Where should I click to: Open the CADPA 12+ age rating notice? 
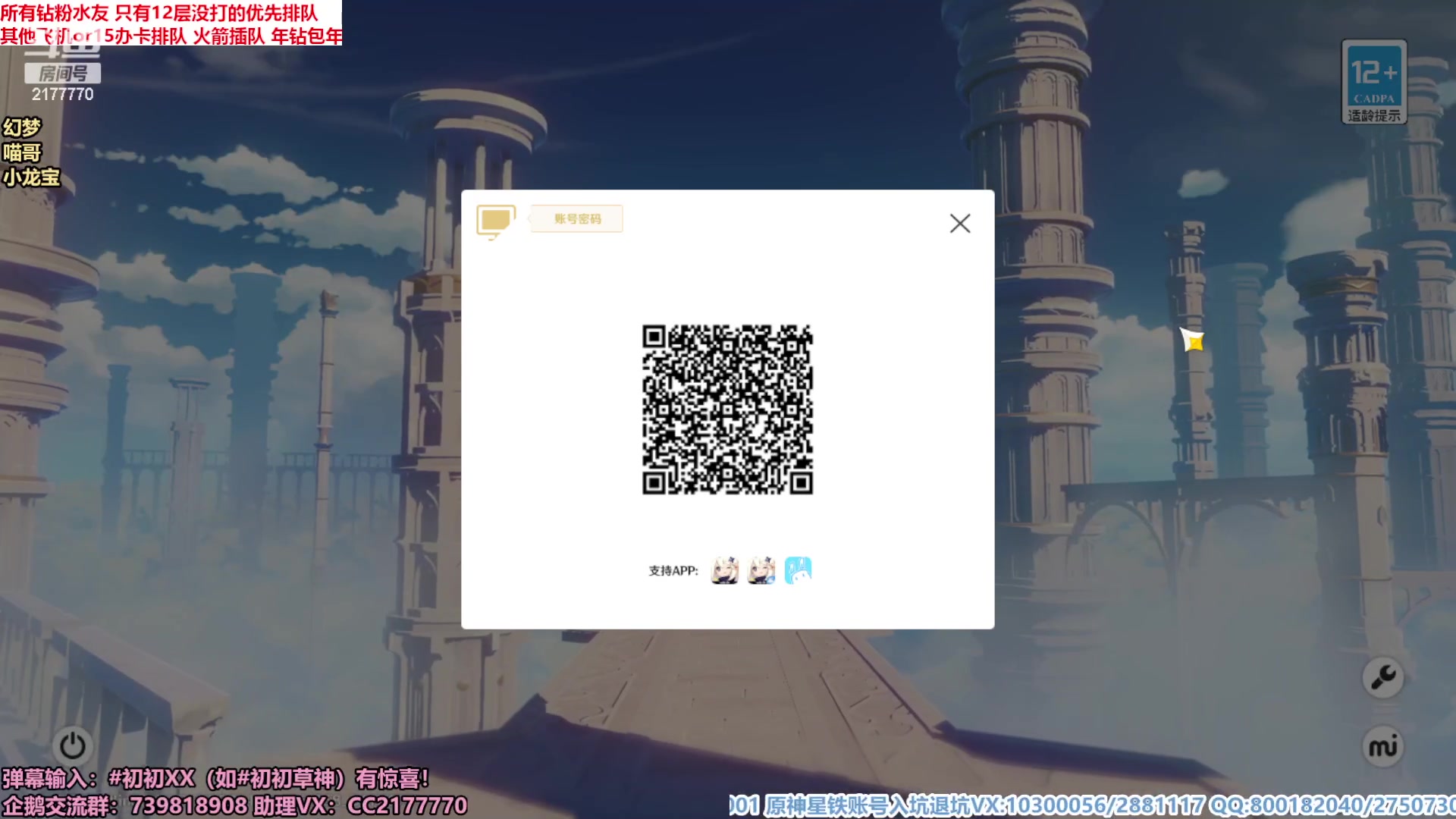pos(1374,82)
